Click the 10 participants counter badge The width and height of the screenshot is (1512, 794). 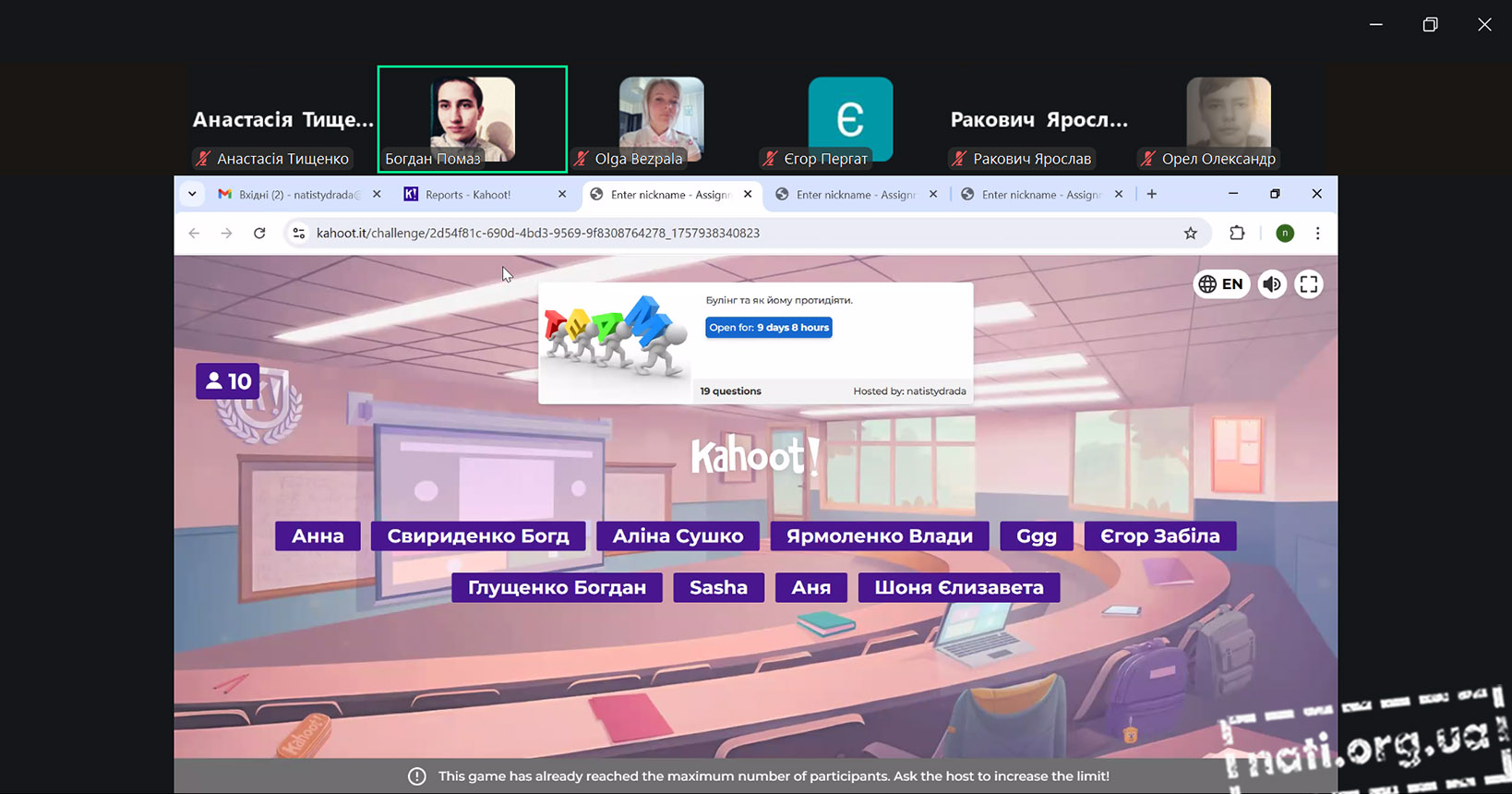point(227,381)
